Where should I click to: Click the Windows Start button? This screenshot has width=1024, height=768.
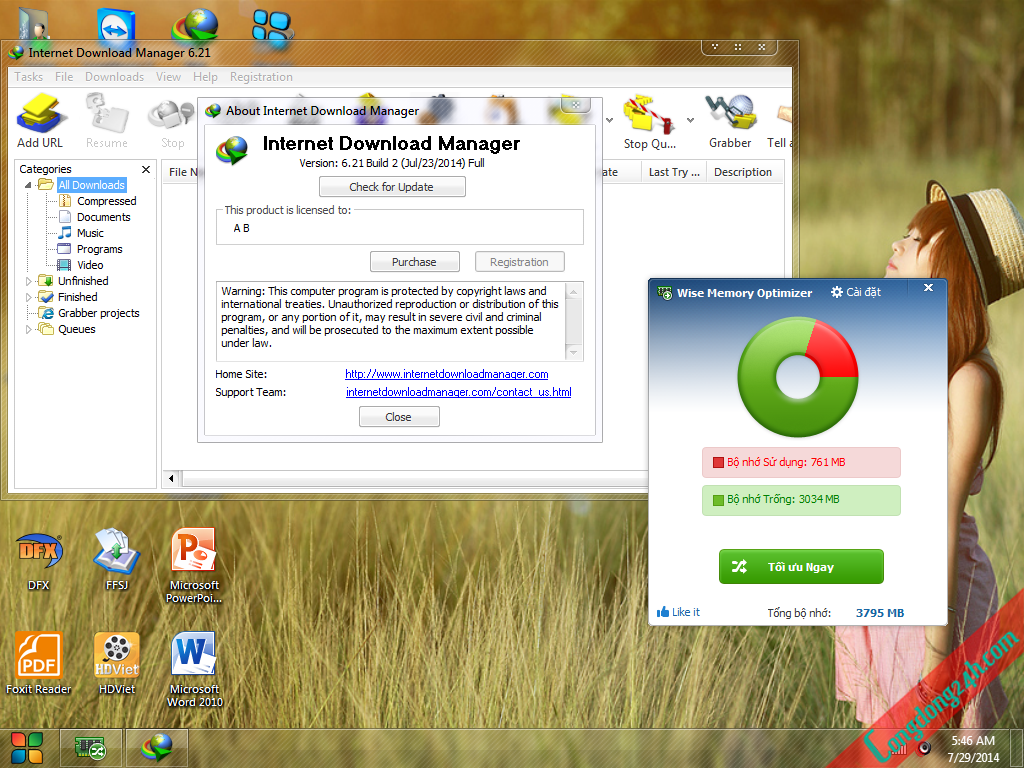(x=27, y=748)
